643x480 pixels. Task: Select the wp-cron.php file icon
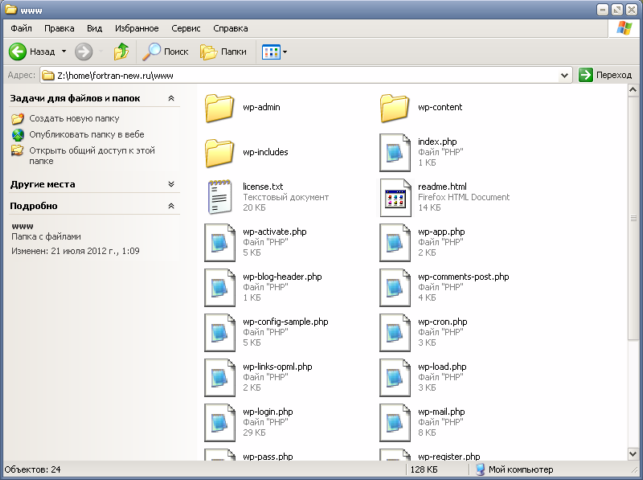coord(395,333)
